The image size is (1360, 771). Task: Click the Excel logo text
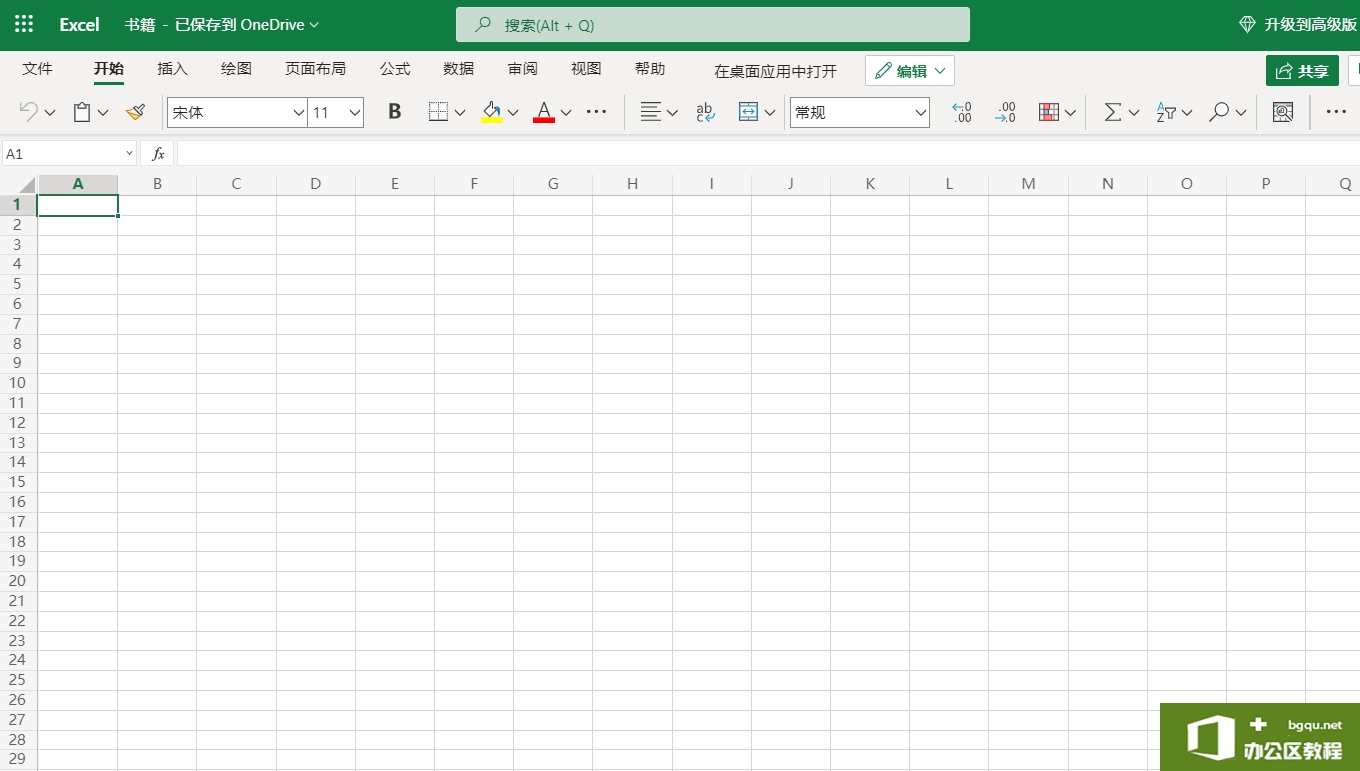pyautogui.click(x=79, y=25)
